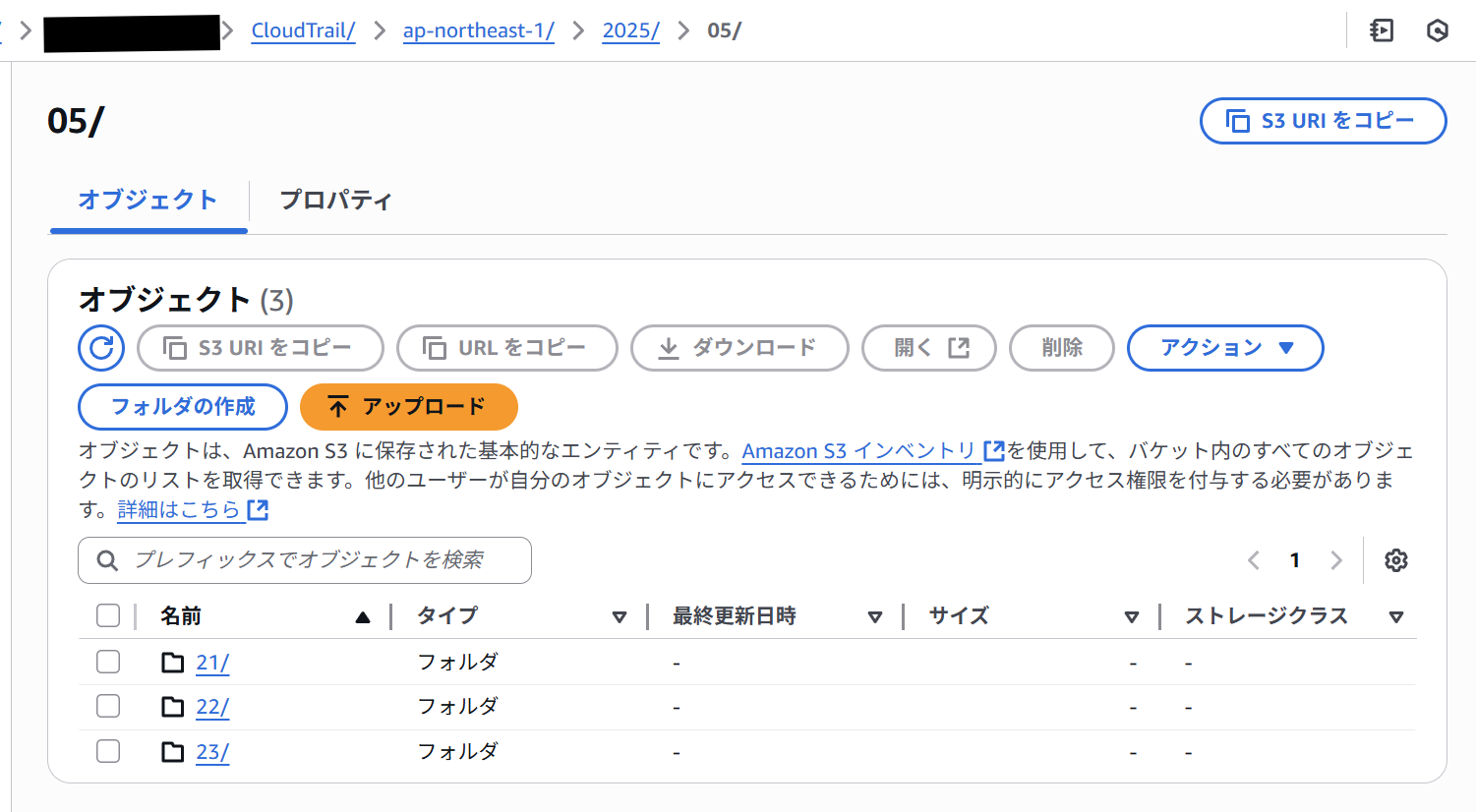Click the 開く button

[929, 348]
